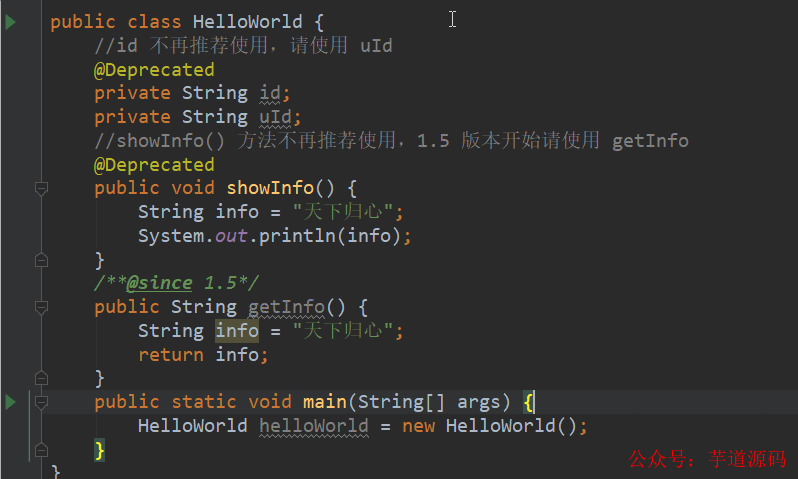Click the method name showInfo
This screenshot has height=479, width=798.
[x=270, y=188]
